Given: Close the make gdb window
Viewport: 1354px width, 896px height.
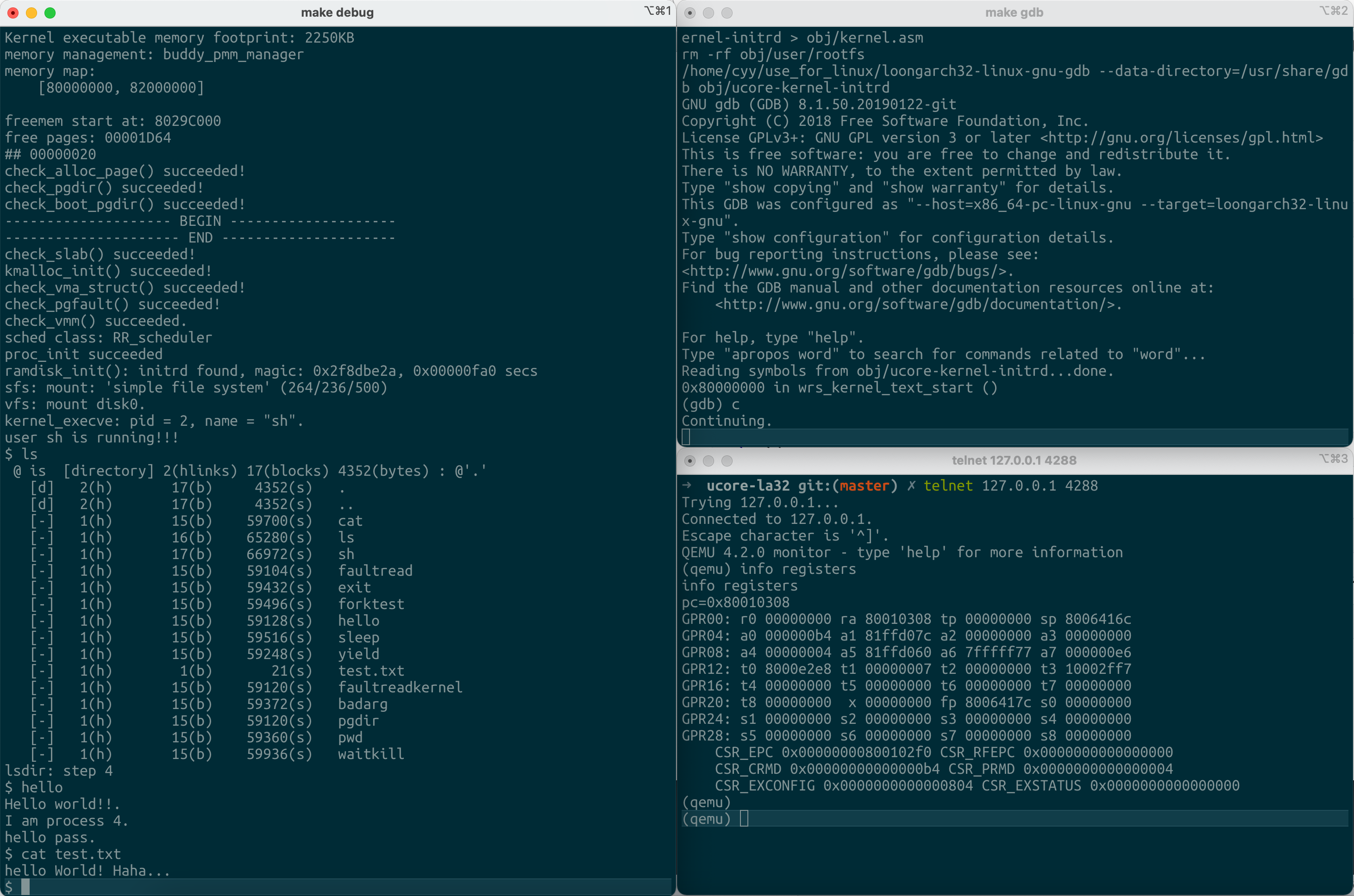Looking at the screenshot, I should pos(690,12).
